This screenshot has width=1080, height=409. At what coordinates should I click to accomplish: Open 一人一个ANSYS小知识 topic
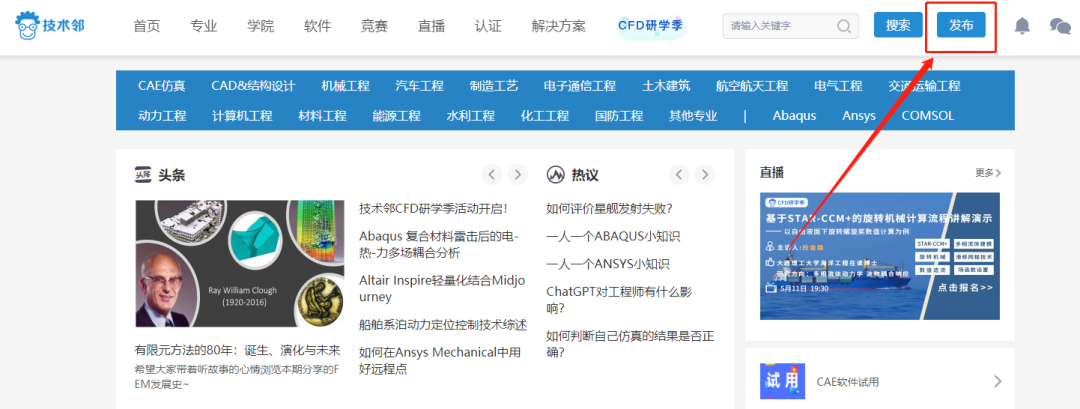point(608,264)
